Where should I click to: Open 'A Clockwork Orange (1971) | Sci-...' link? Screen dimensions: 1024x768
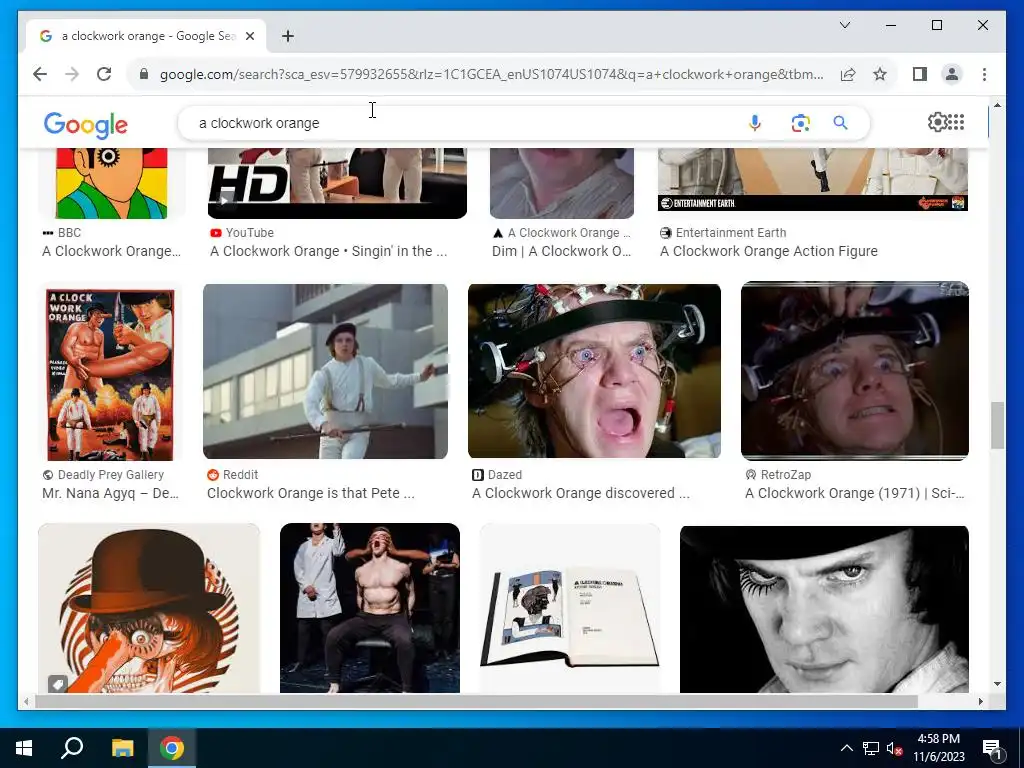coord(854,493)
